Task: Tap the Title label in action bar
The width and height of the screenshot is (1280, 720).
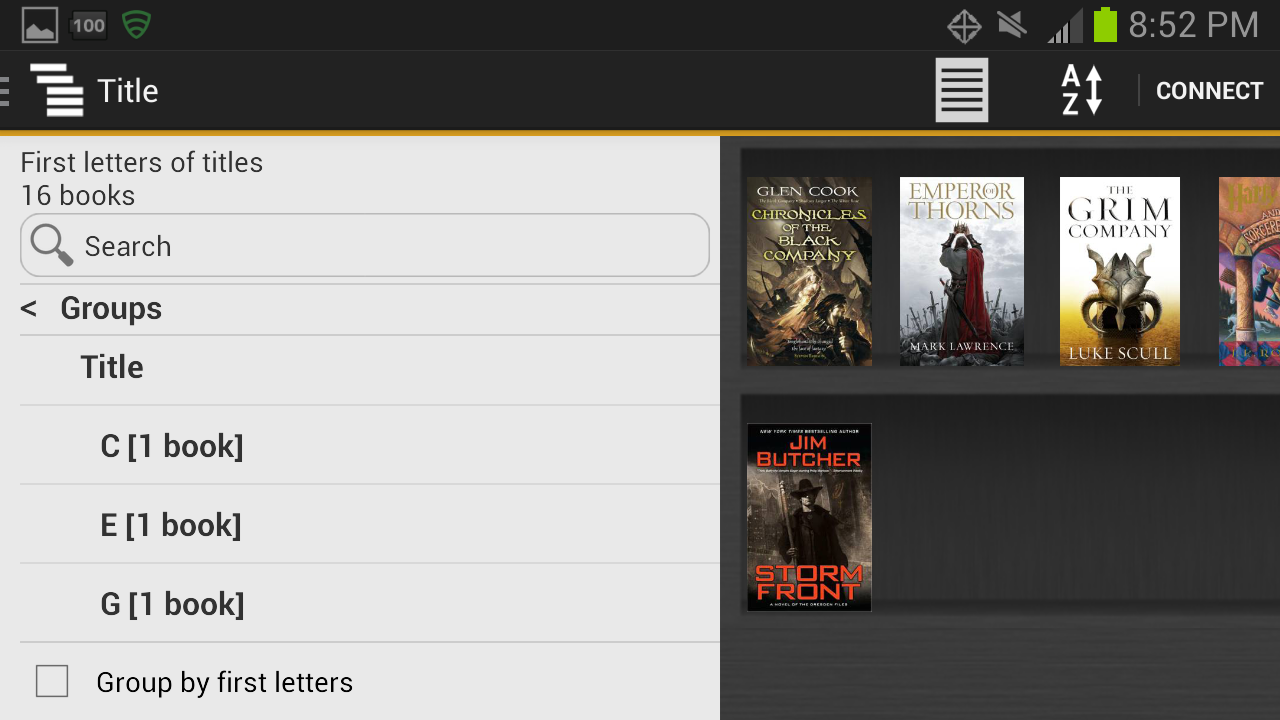Action: click(128, 91)
